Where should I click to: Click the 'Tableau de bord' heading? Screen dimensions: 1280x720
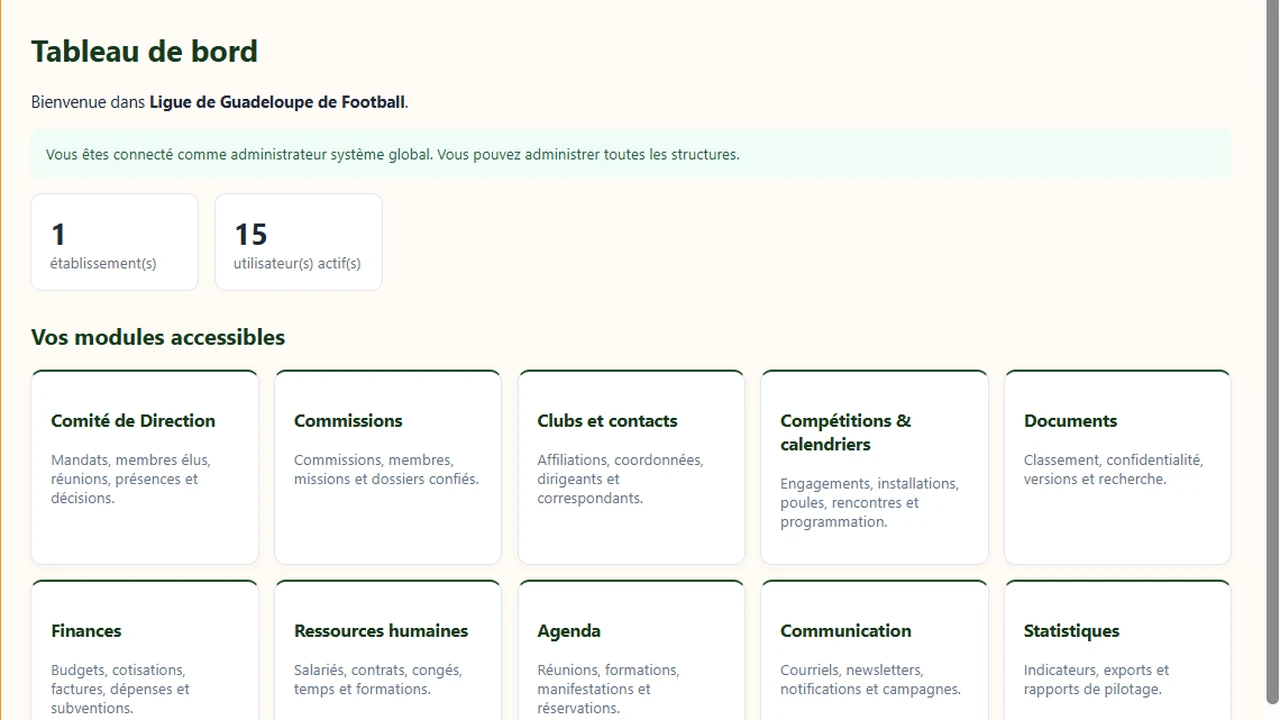[144, 51]
